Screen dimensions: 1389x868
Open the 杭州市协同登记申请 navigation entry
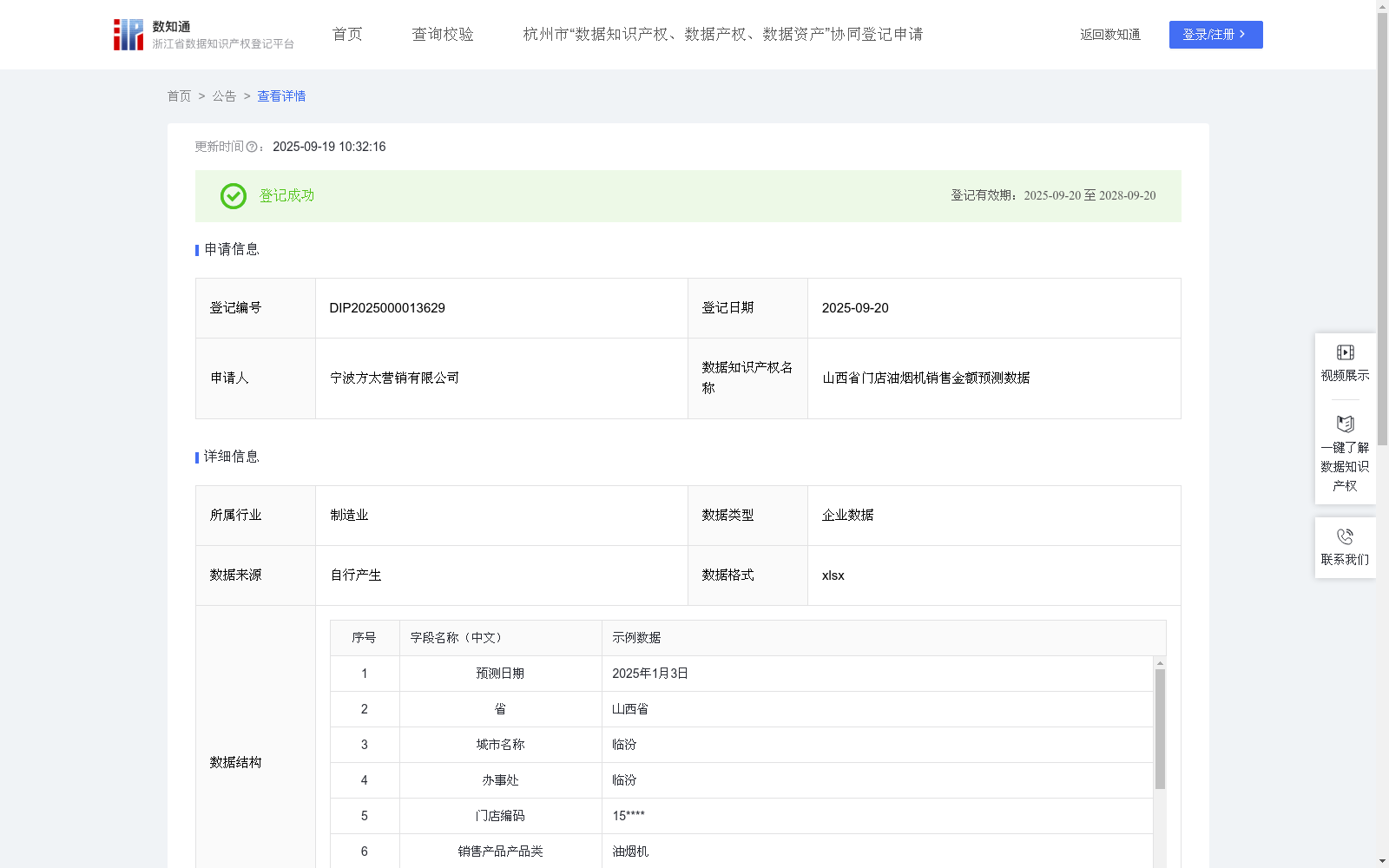tap(722, 34)
